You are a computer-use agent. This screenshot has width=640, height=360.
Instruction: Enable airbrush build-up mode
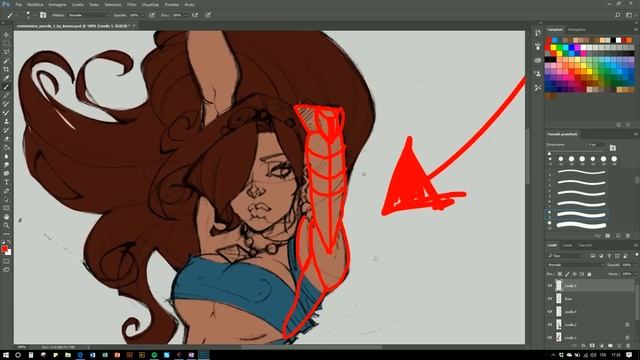[x=195, y=15]
